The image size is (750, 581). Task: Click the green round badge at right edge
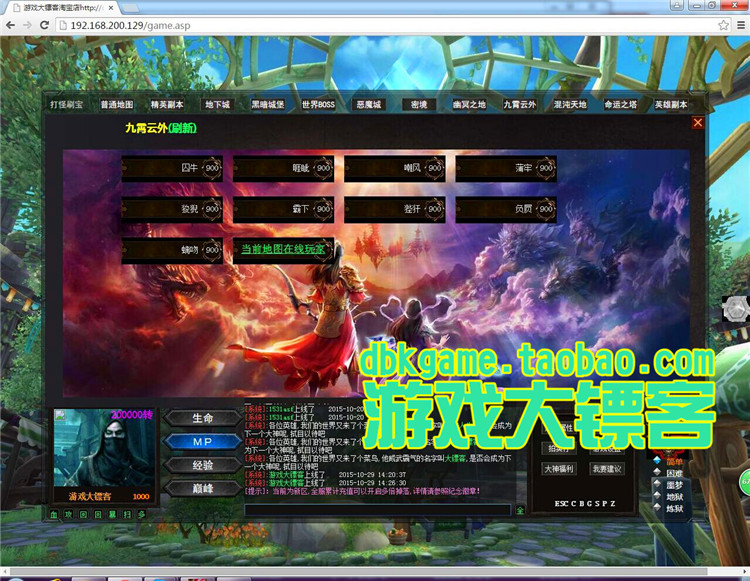click(745, 481)
